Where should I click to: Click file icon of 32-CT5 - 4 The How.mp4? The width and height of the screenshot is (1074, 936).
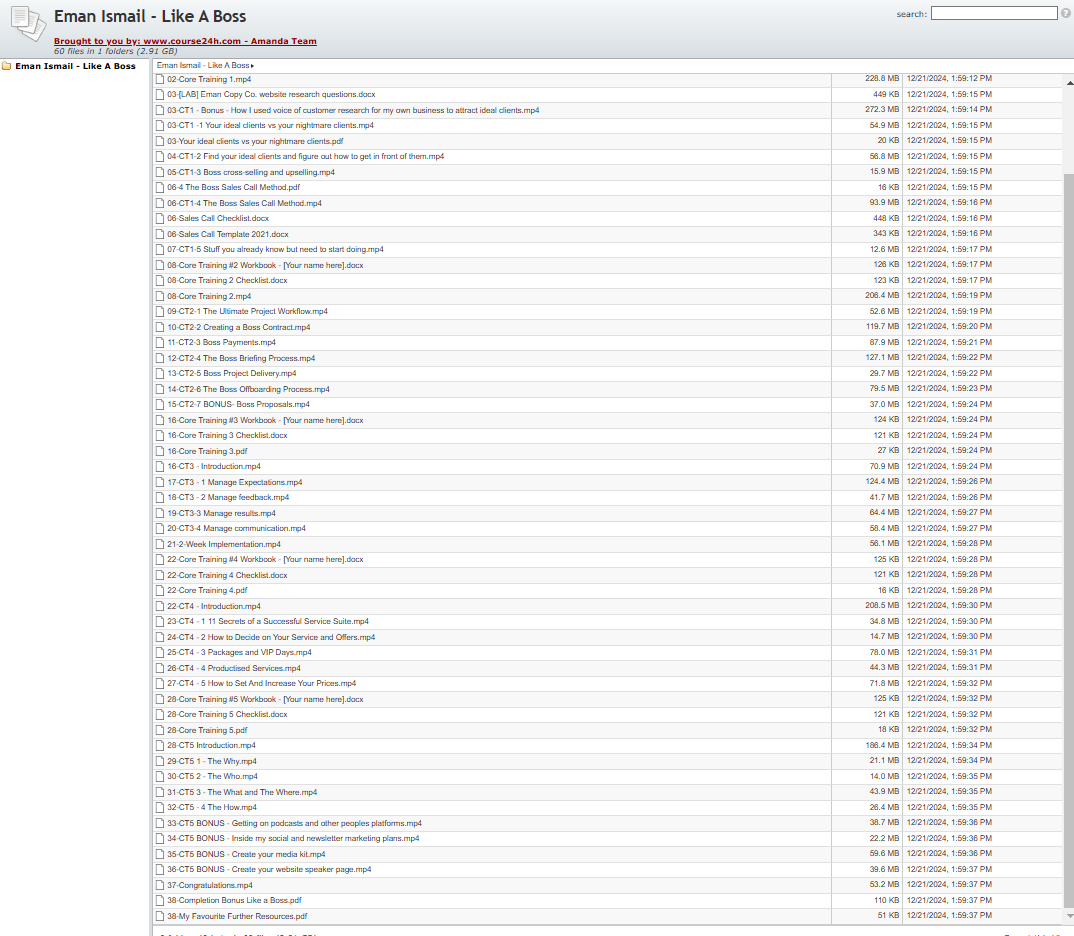160,807
